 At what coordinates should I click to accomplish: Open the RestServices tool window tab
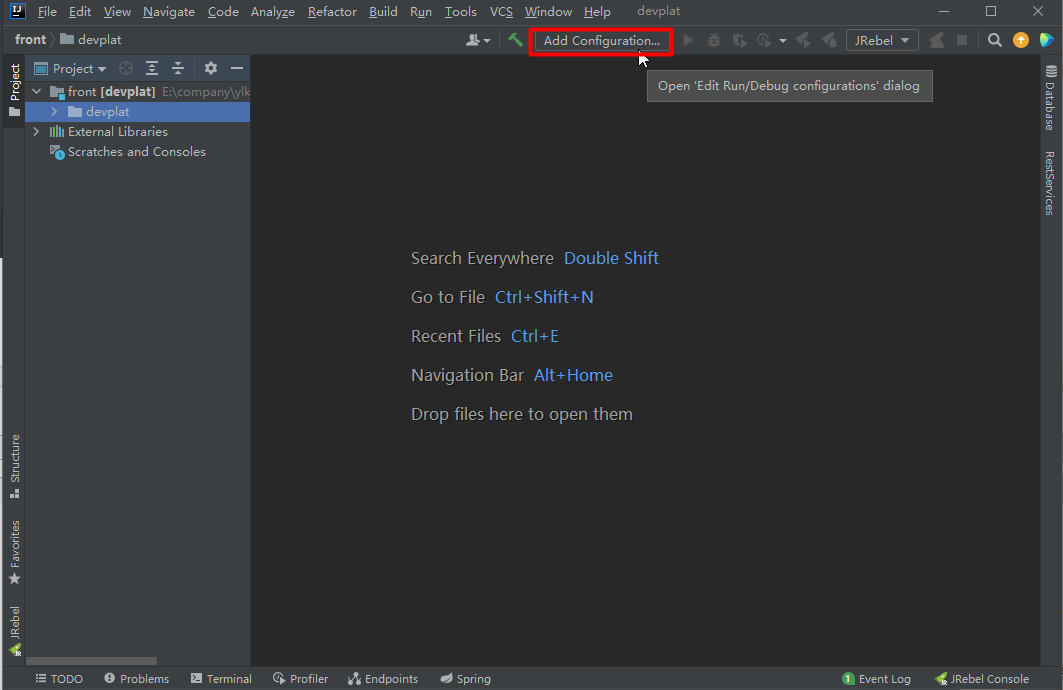[1050, 183]
